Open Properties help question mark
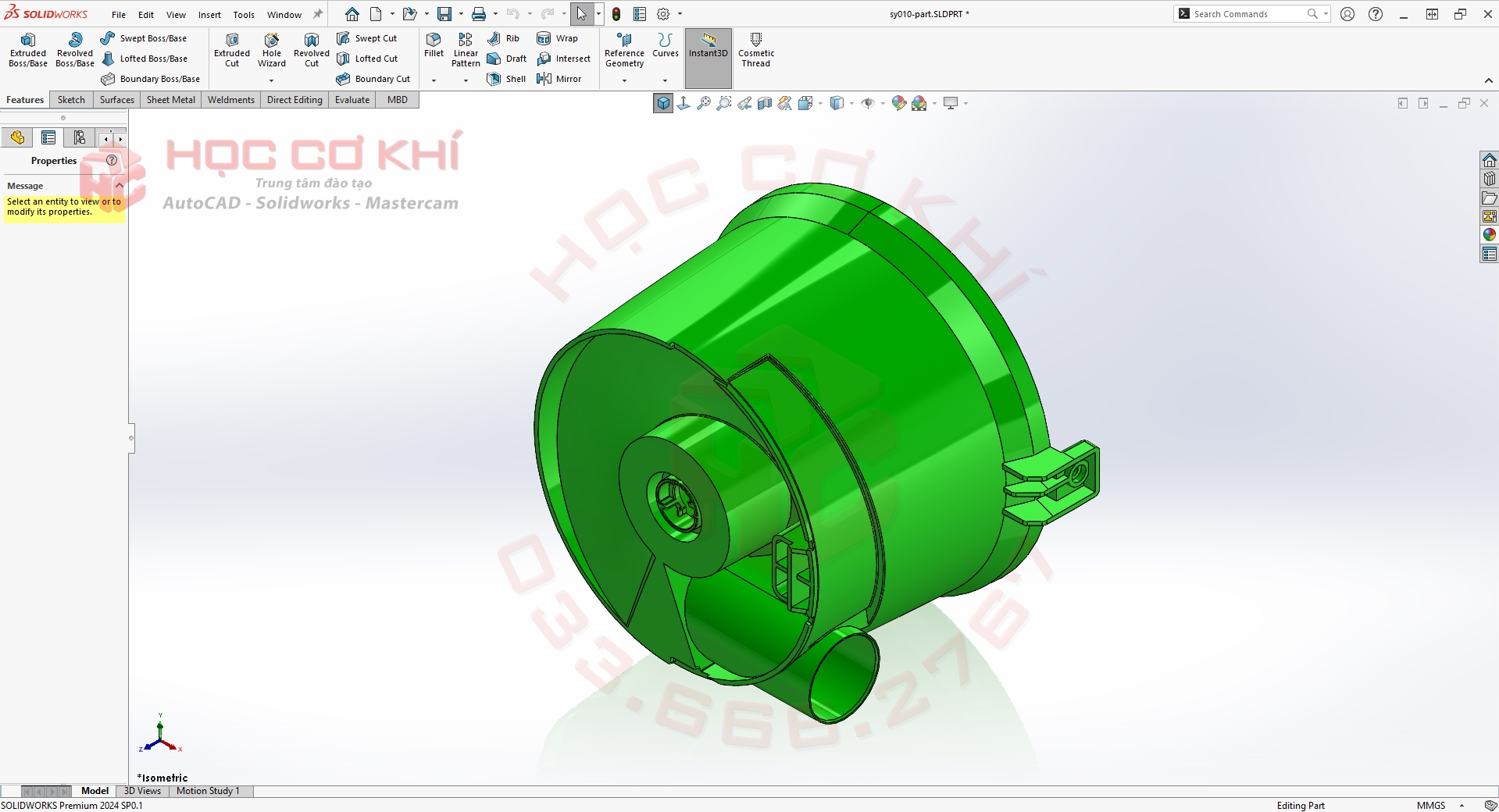The image size is (1499, 812). [x=112, y=160]
